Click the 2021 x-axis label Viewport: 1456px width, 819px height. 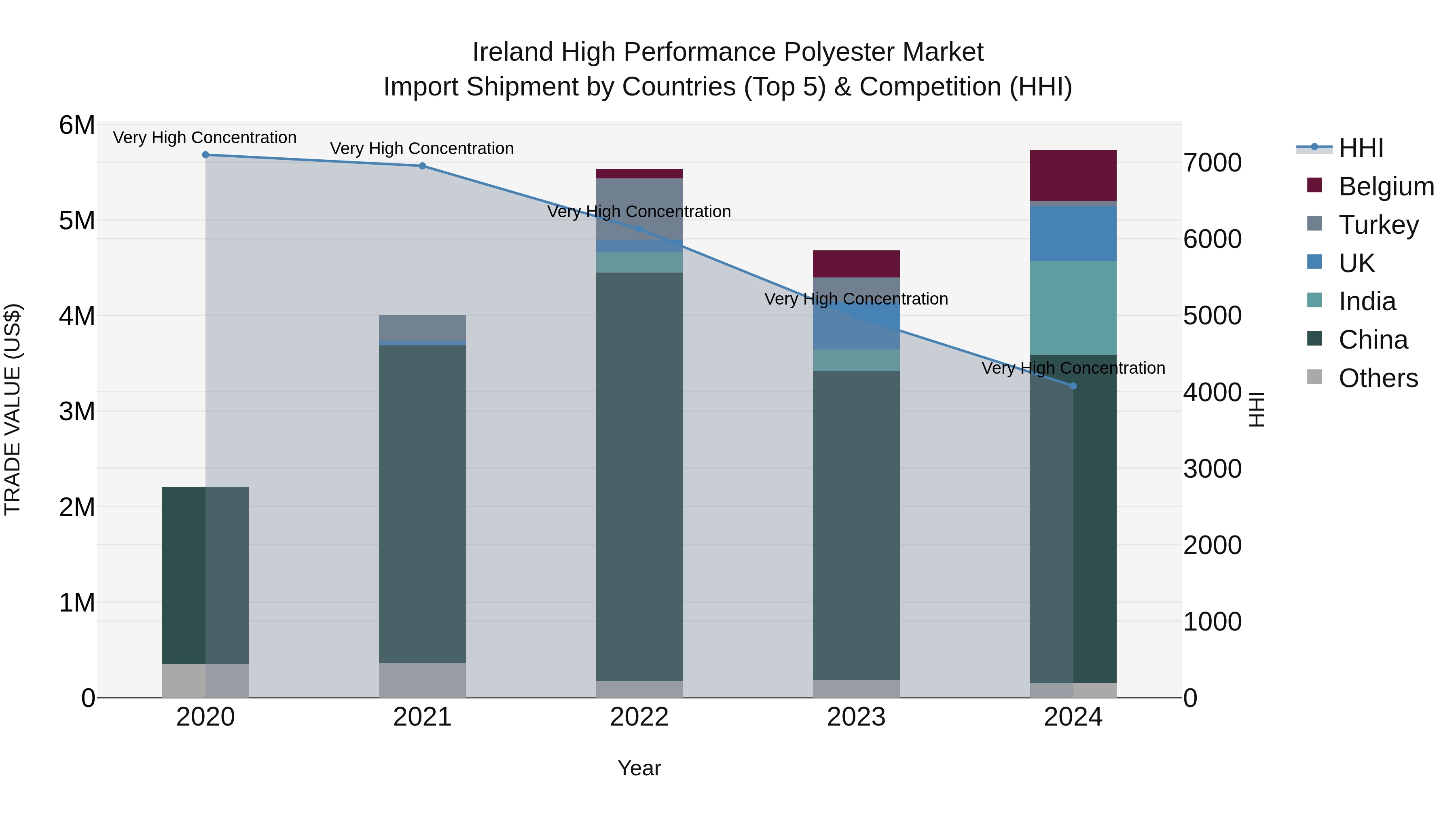coord(422,717)
